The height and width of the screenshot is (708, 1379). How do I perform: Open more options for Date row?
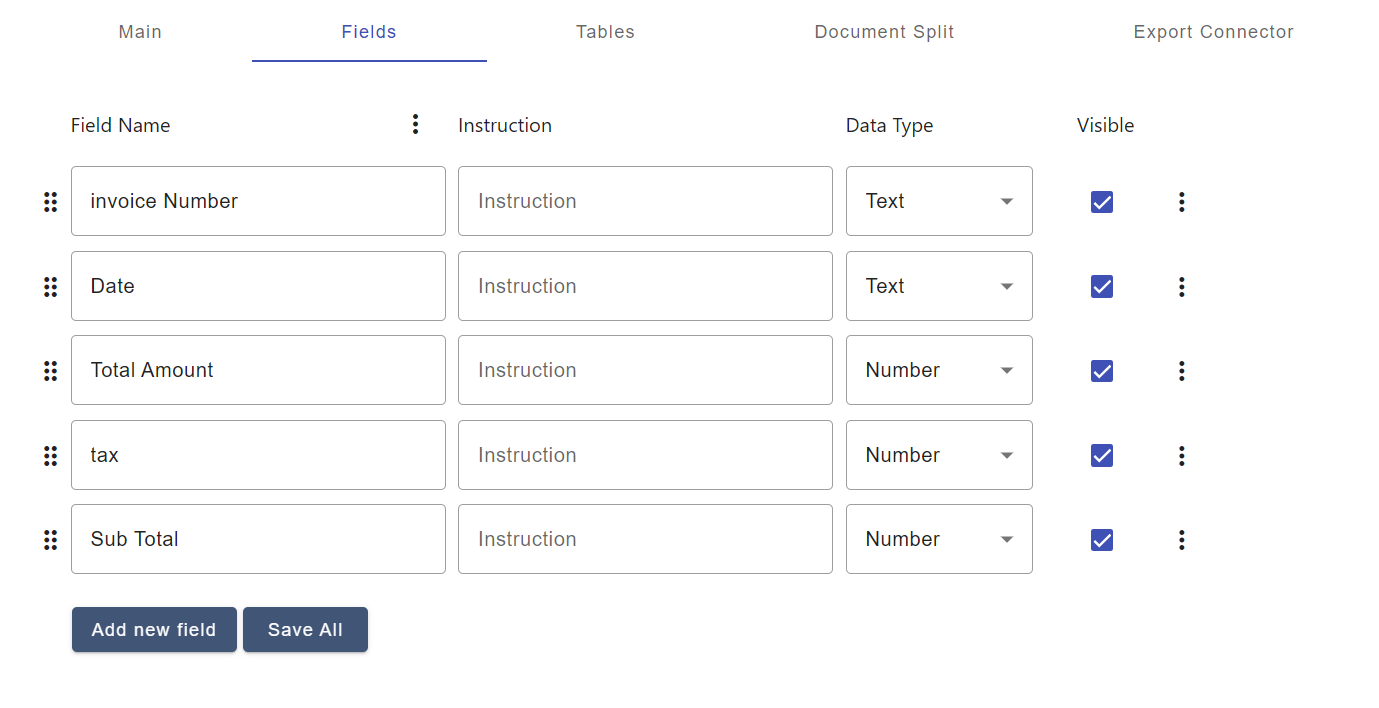click(x=1181, y=287)
